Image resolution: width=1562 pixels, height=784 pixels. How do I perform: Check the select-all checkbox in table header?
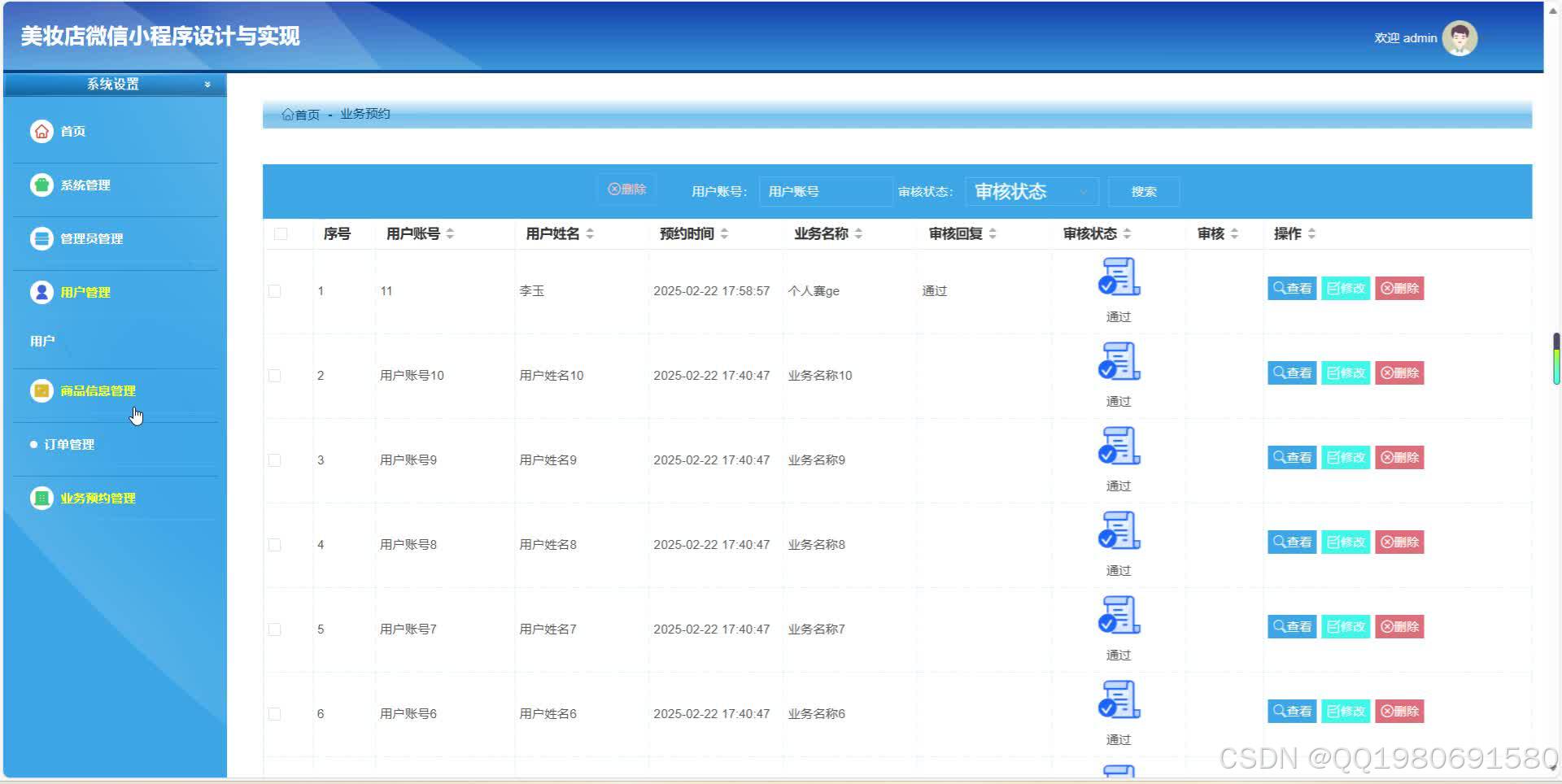pos(281,233)
